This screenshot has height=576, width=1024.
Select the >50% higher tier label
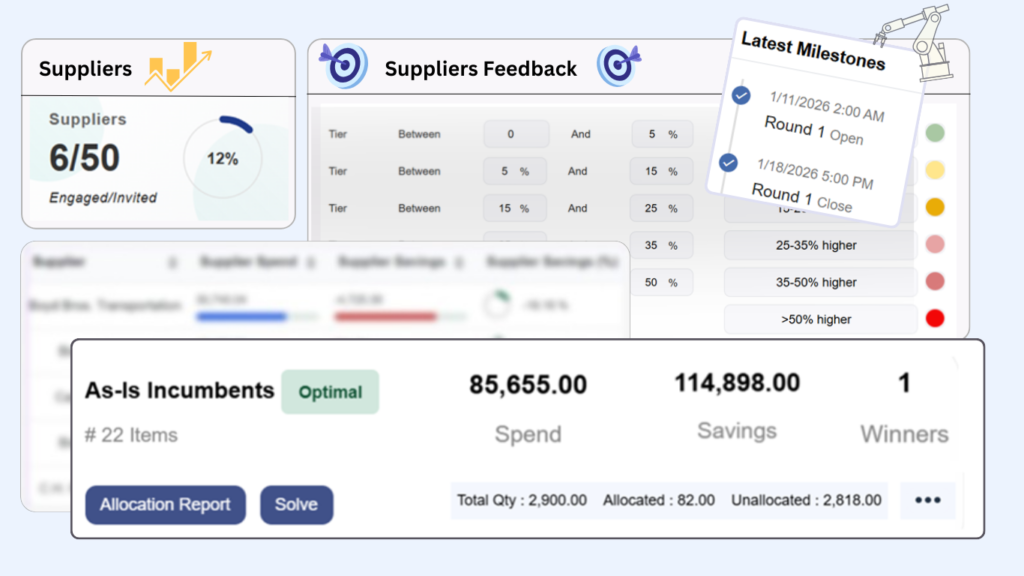(x=819, y=319)
